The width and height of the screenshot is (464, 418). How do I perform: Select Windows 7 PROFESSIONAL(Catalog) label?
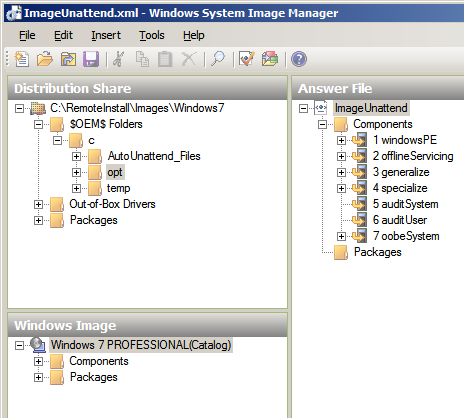141,345
